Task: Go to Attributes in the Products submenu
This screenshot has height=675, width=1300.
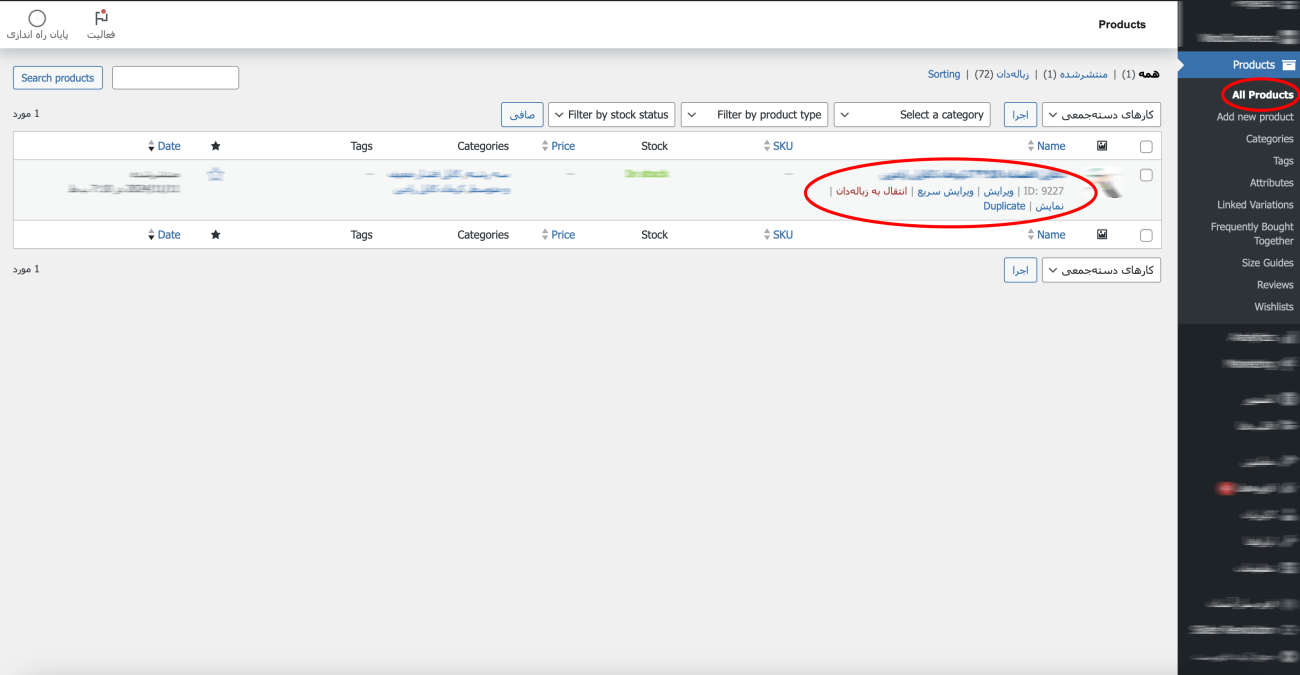Action: pyautogui.click(x=1271, y=183)
